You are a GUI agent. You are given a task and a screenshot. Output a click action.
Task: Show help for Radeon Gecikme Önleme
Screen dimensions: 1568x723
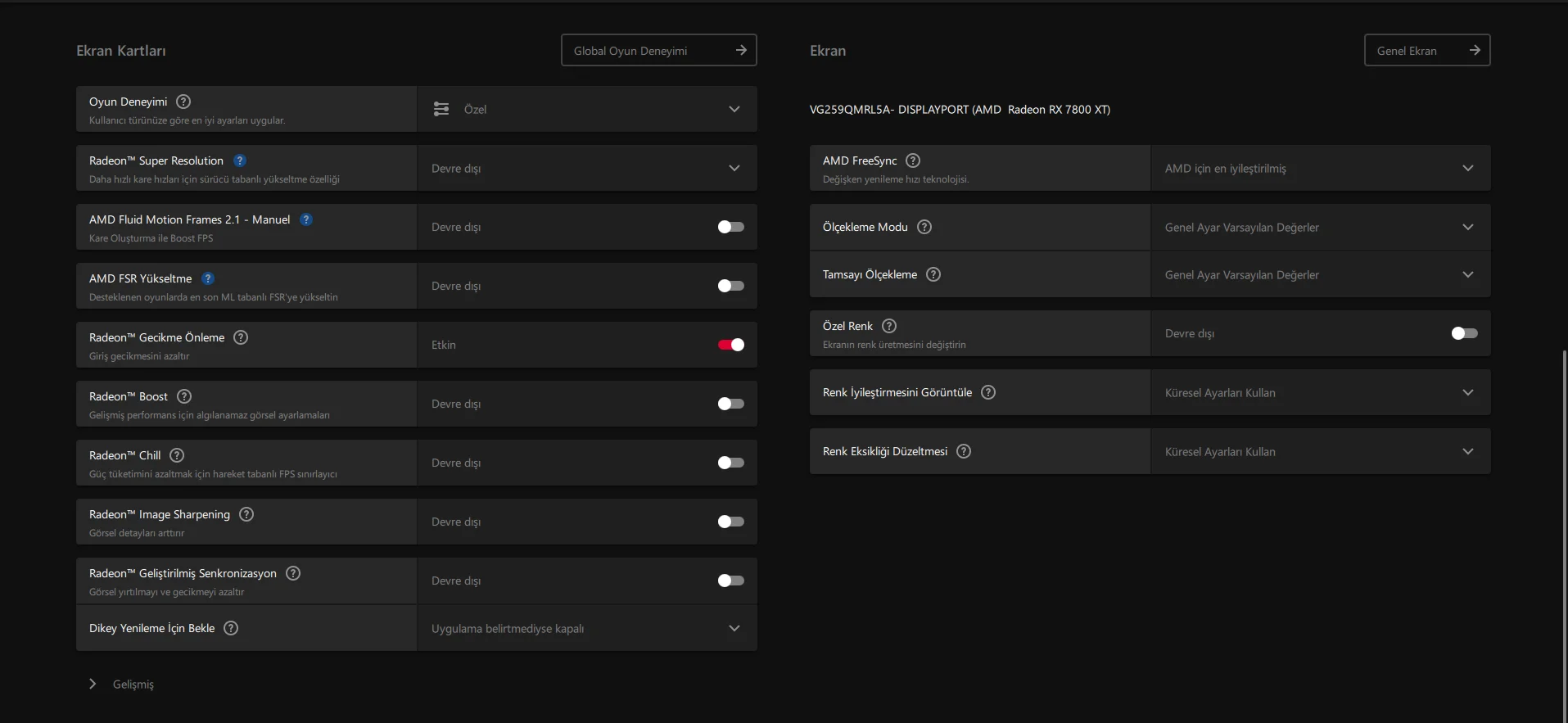[x=241, y=337]
